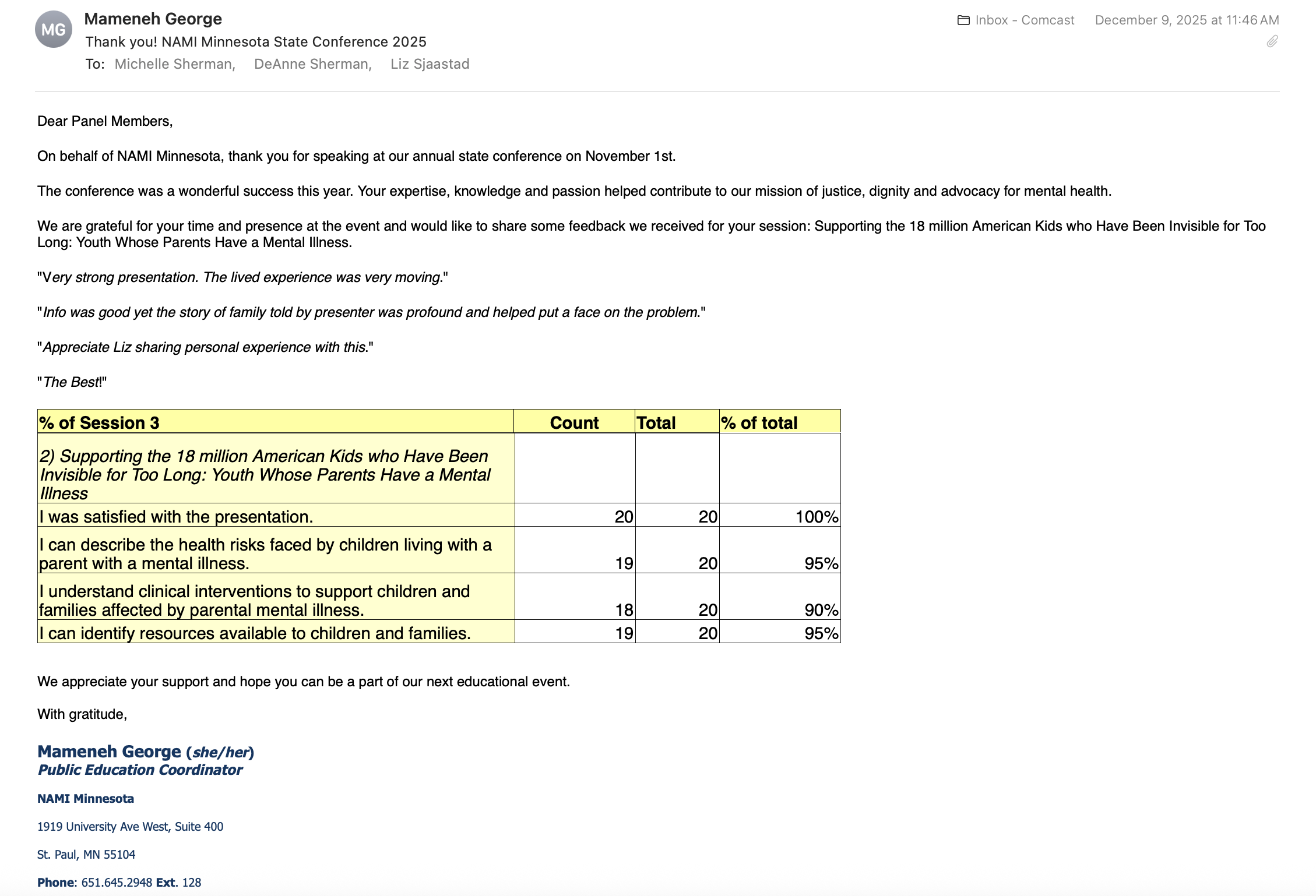The width and height of the screenshot is (1316, 896).
Task: Click the email subject line
Action: click(x=256, y=42)
